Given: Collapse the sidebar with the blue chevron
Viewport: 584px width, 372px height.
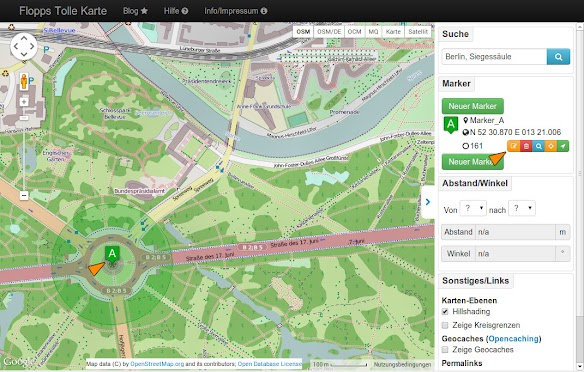Looking at the screenshot, I should point(428,202).
